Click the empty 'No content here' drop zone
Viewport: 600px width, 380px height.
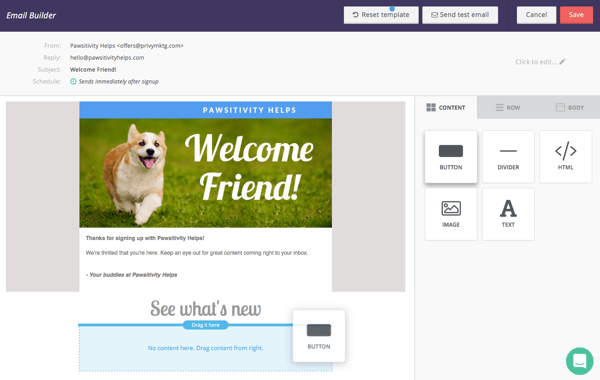(x=205, y=348)
